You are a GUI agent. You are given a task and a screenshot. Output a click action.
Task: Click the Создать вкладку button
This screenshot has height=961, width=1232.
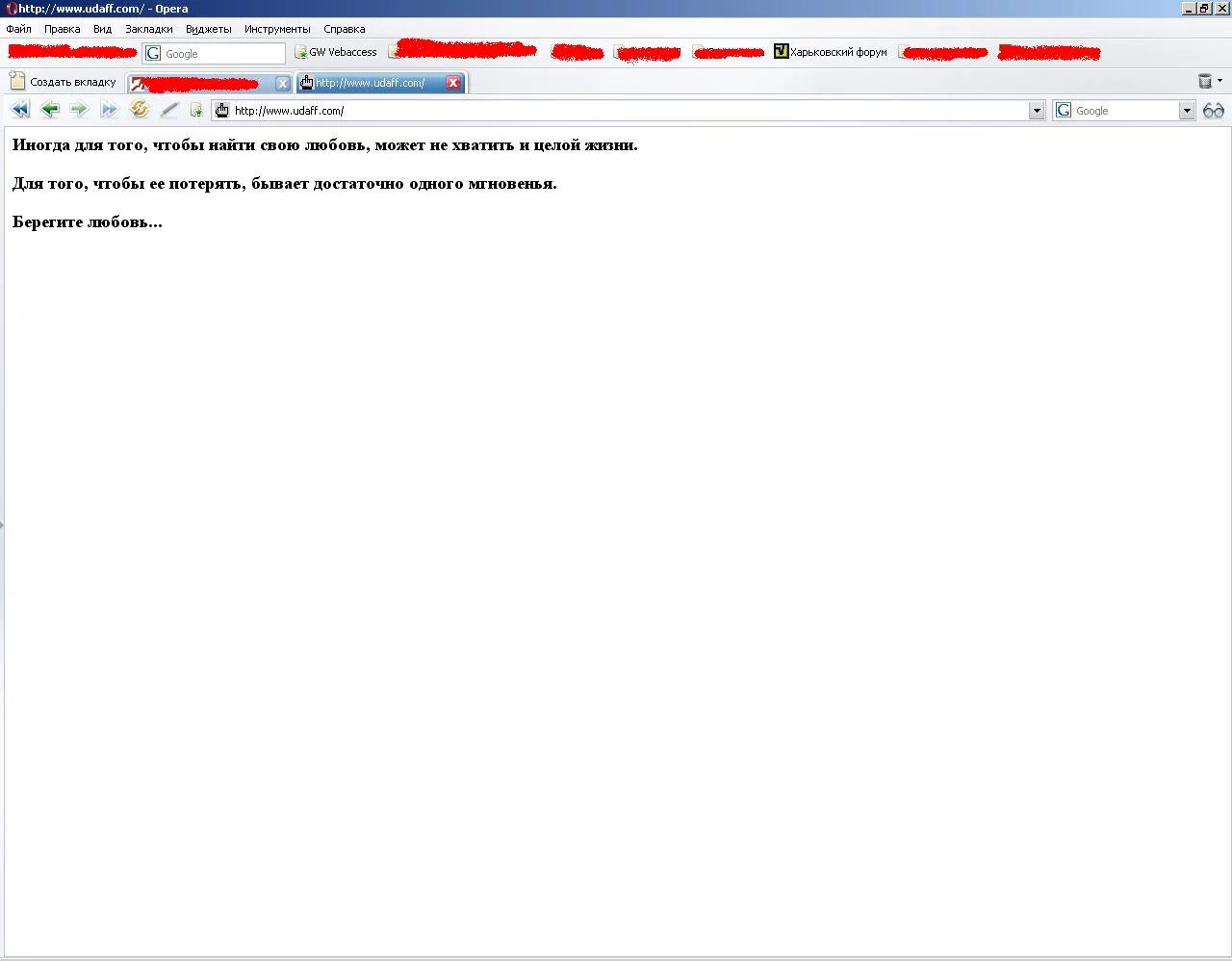(63, 82)
